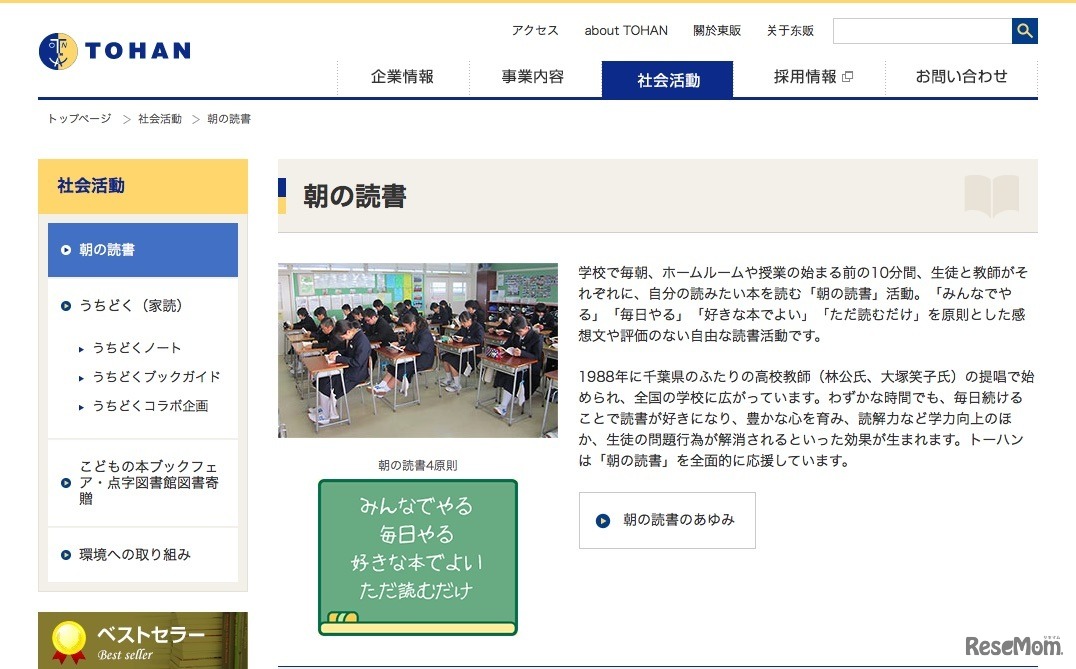
Task: Expand the うちどくノート sub-item triangle
Action: click(x=81, y=349)
